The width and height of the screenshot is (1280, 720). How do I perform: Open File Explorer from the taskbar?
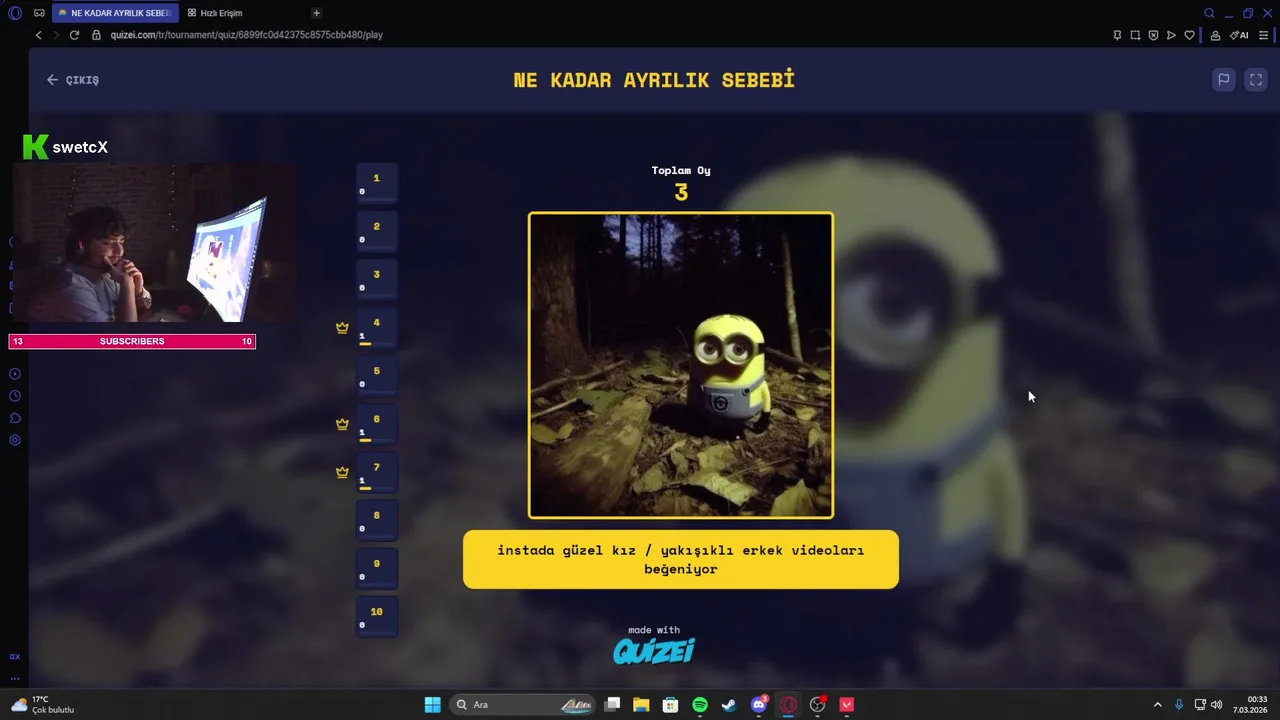coord(641,705)
